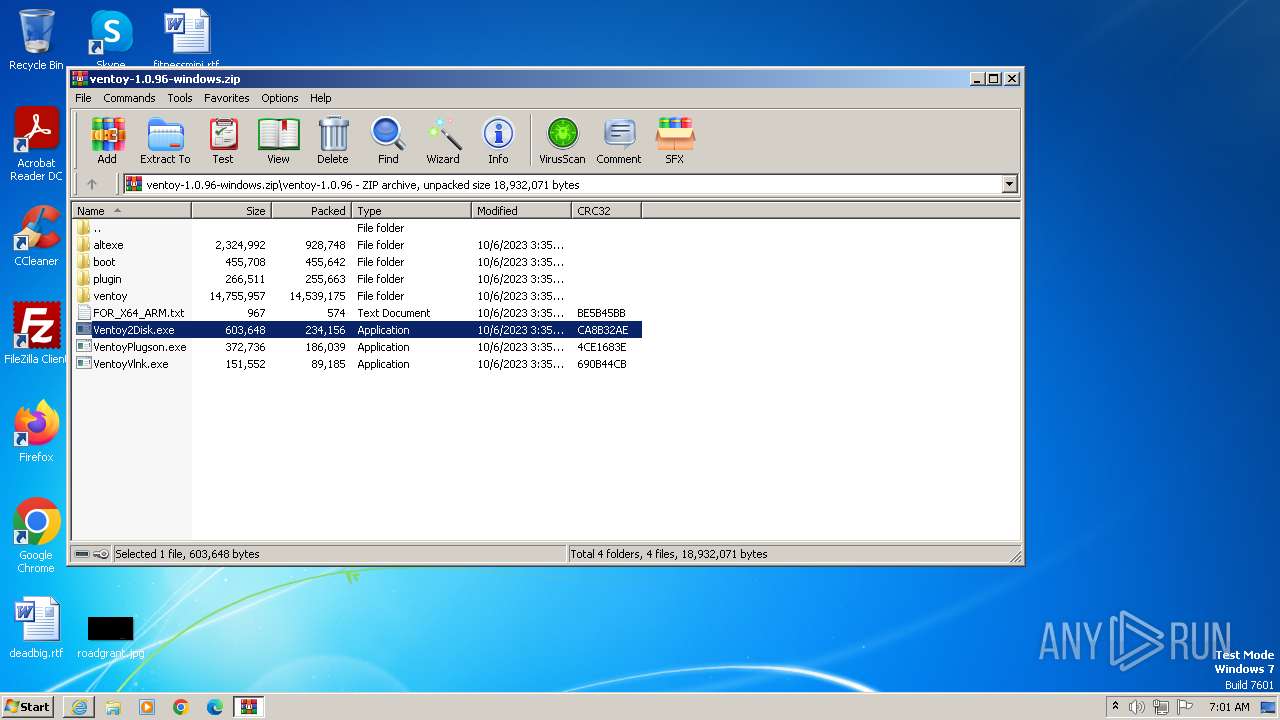1280x720 pixels.
Task: Select the parent '..' folder row
Action: point(357,228)
